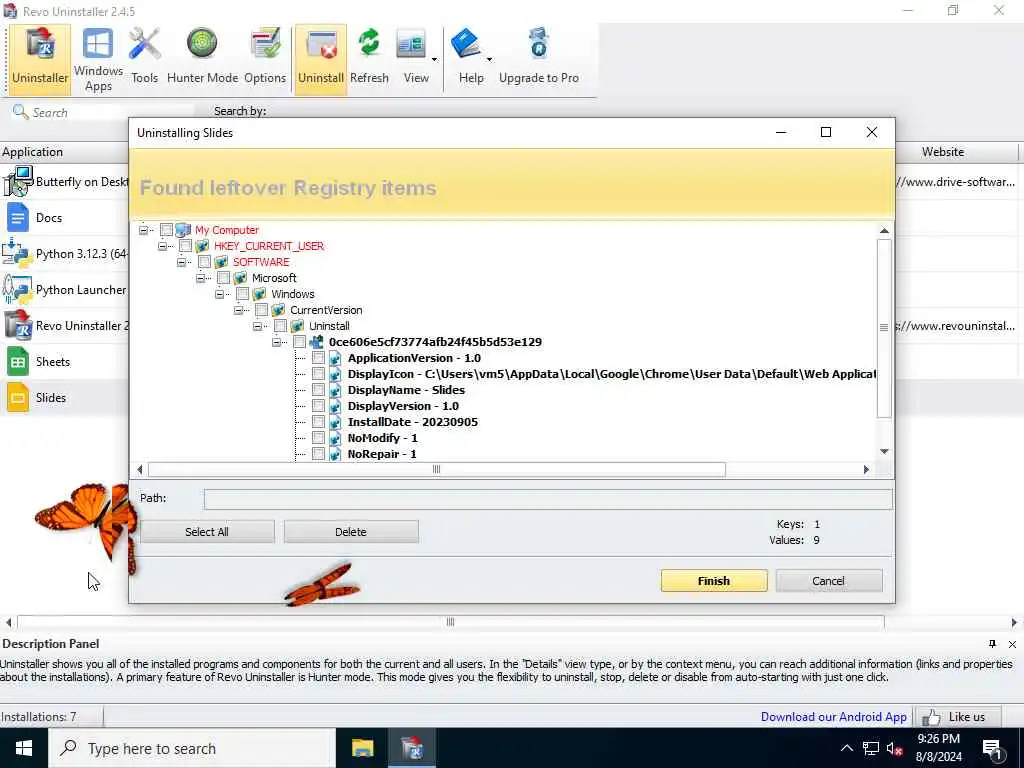Collapse the Microsoft tree node
Image resolution: width=1024 pixels, height=768 pixels.
(x=200, y=278)
